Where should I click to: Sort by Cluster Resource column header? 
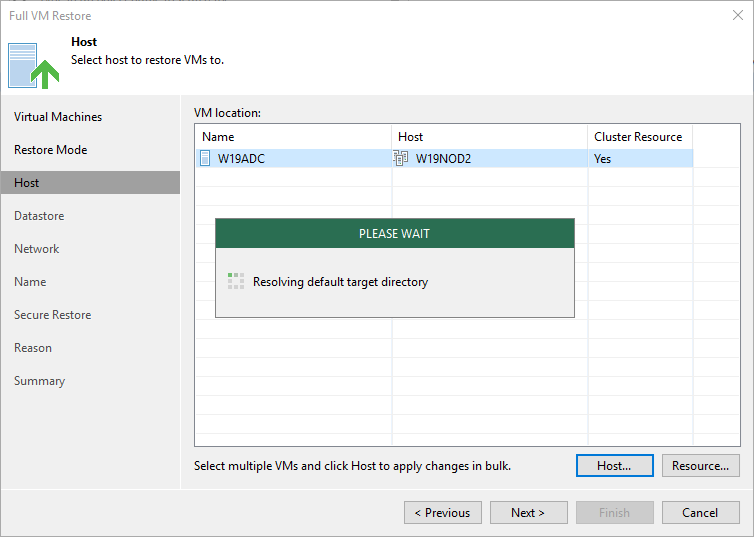640,137
